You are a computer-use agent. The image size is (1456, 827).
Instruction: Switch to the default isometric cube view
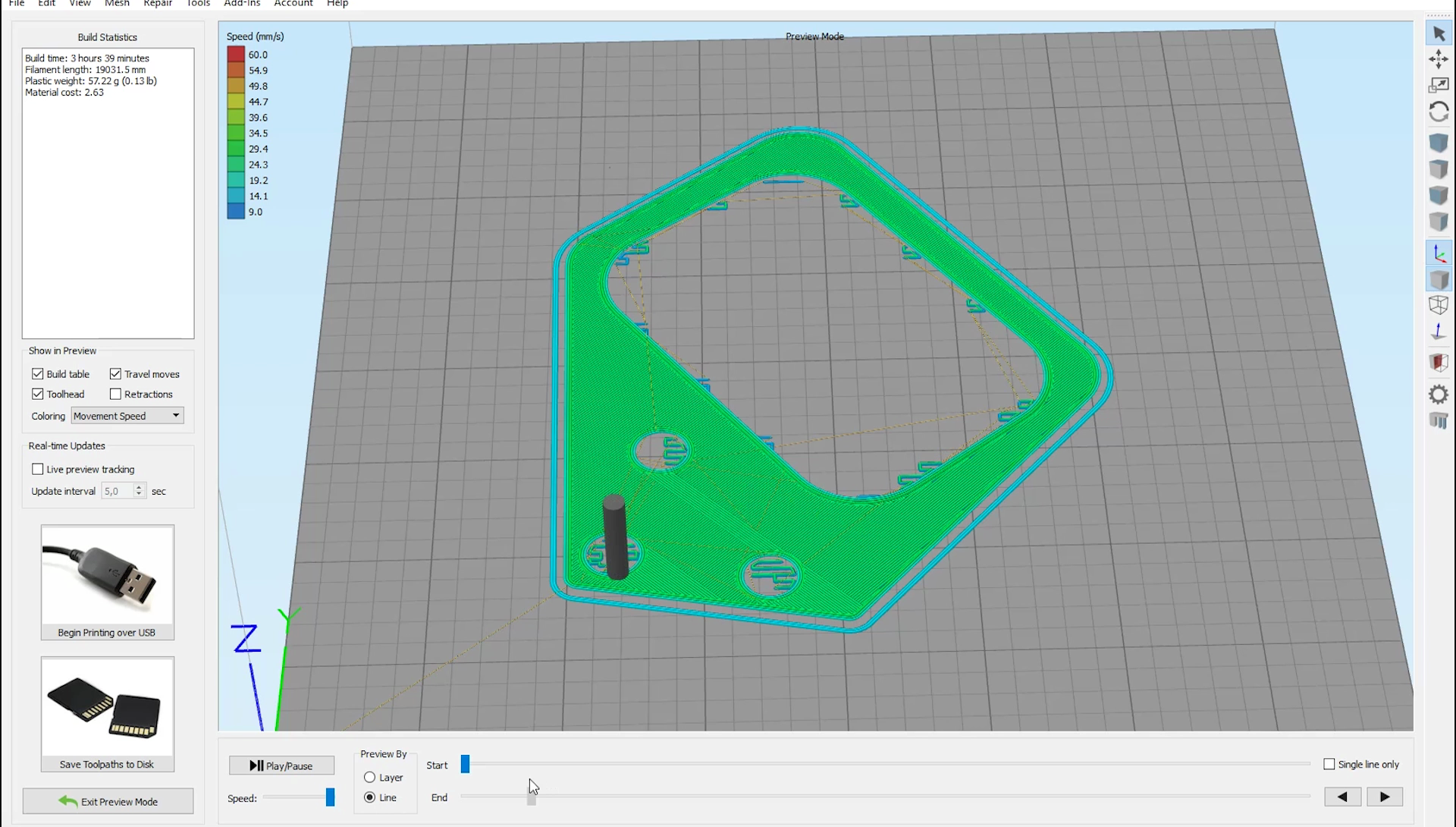click(x=1439, y=143)
